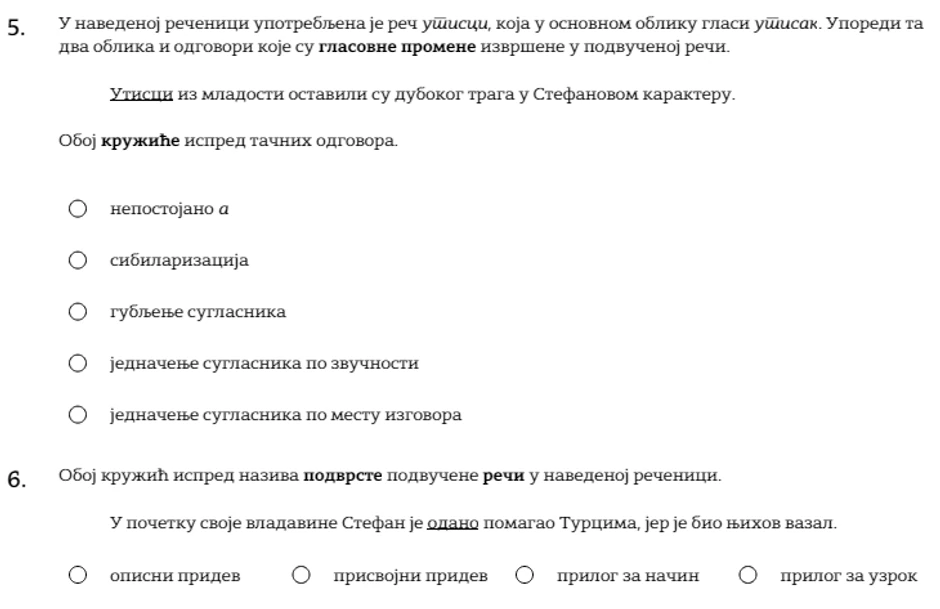Screen dimensions: 940x609
Task: Click the question number 6 heading
Action: [x=15, y=478]
